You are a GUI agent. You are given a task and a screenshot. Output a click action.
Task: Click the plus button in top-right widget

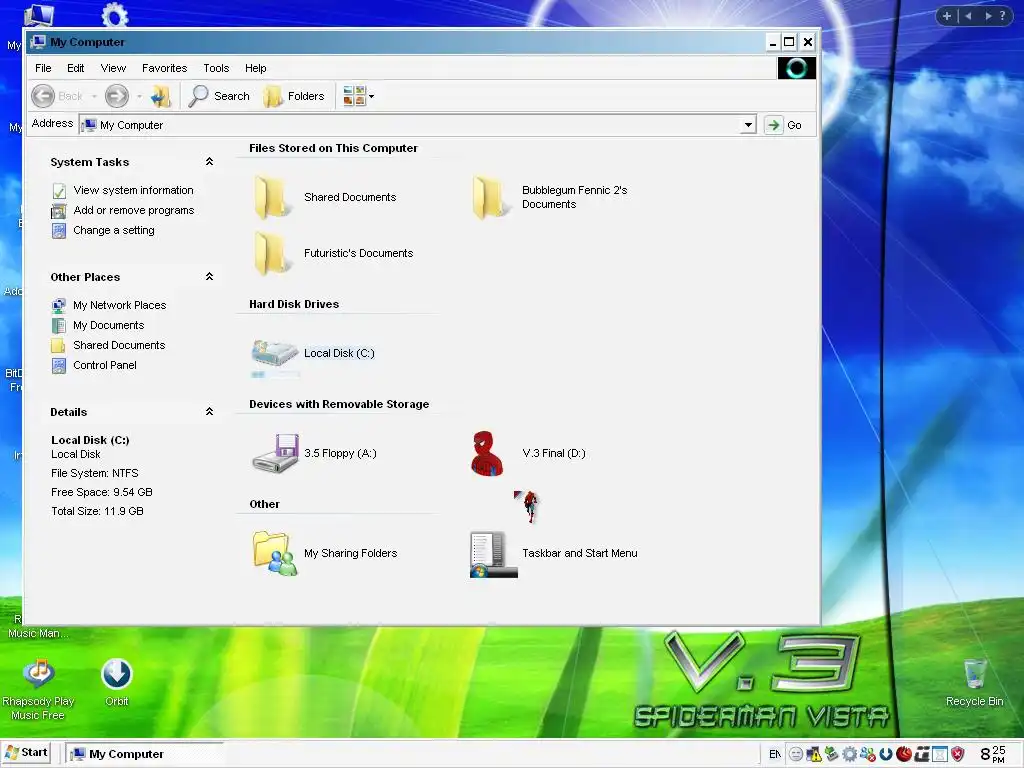coord(946,16)
